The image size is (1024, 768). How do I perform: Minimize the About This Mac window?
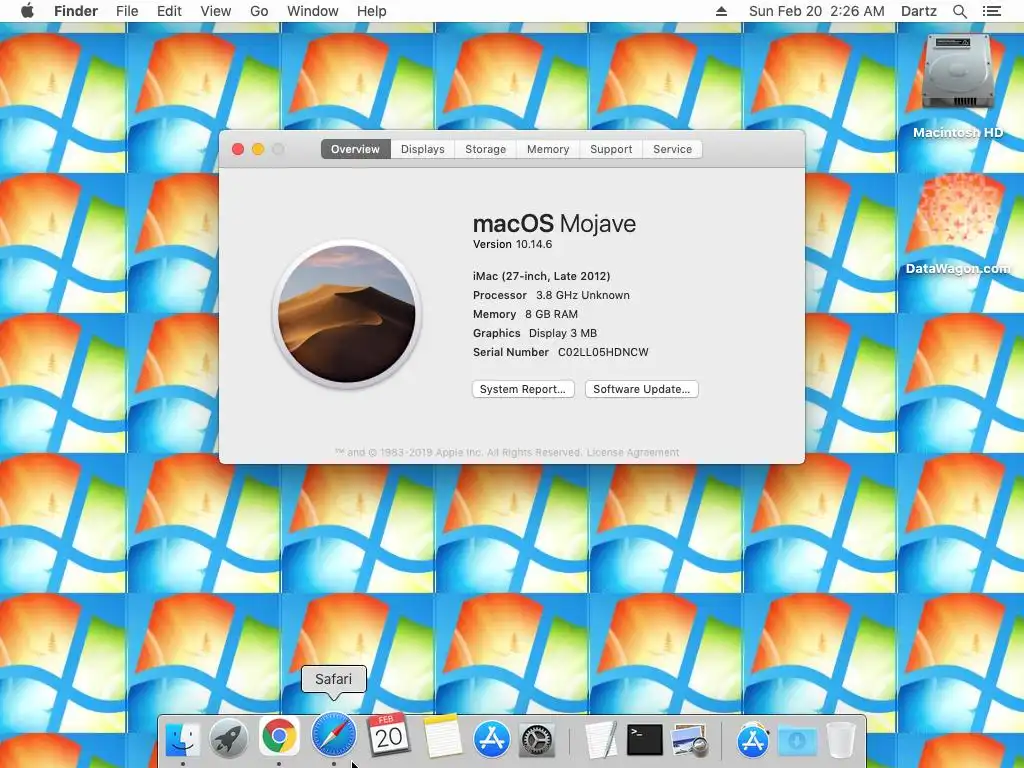click(x=258, y=150)
